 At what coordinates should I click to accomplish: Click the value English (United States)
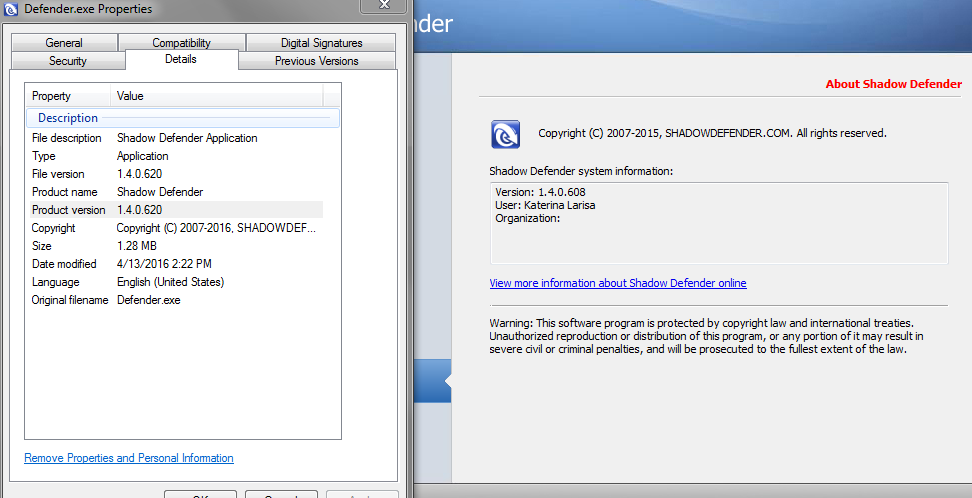pyautogui.click(x=170, y=282)
